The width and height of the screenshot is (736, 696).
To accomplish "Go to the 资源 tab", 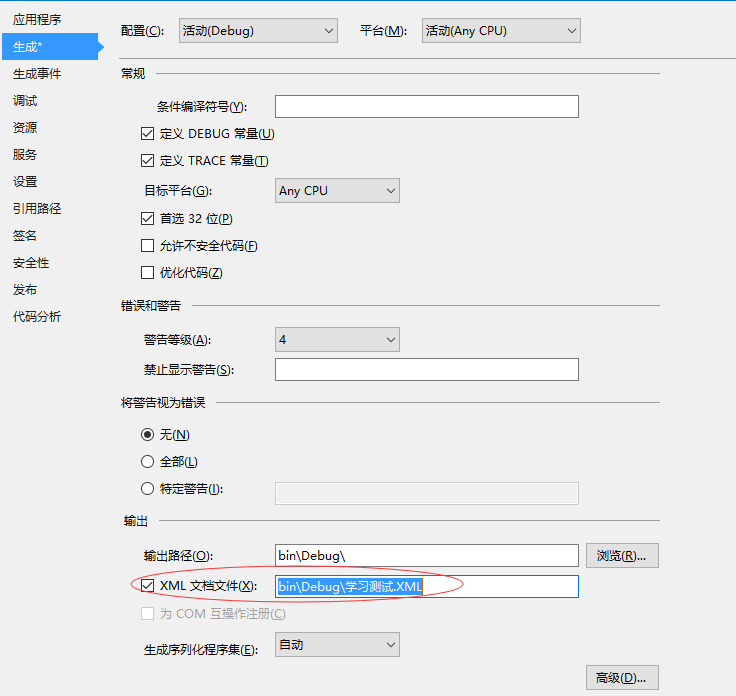I will point(25,128).
